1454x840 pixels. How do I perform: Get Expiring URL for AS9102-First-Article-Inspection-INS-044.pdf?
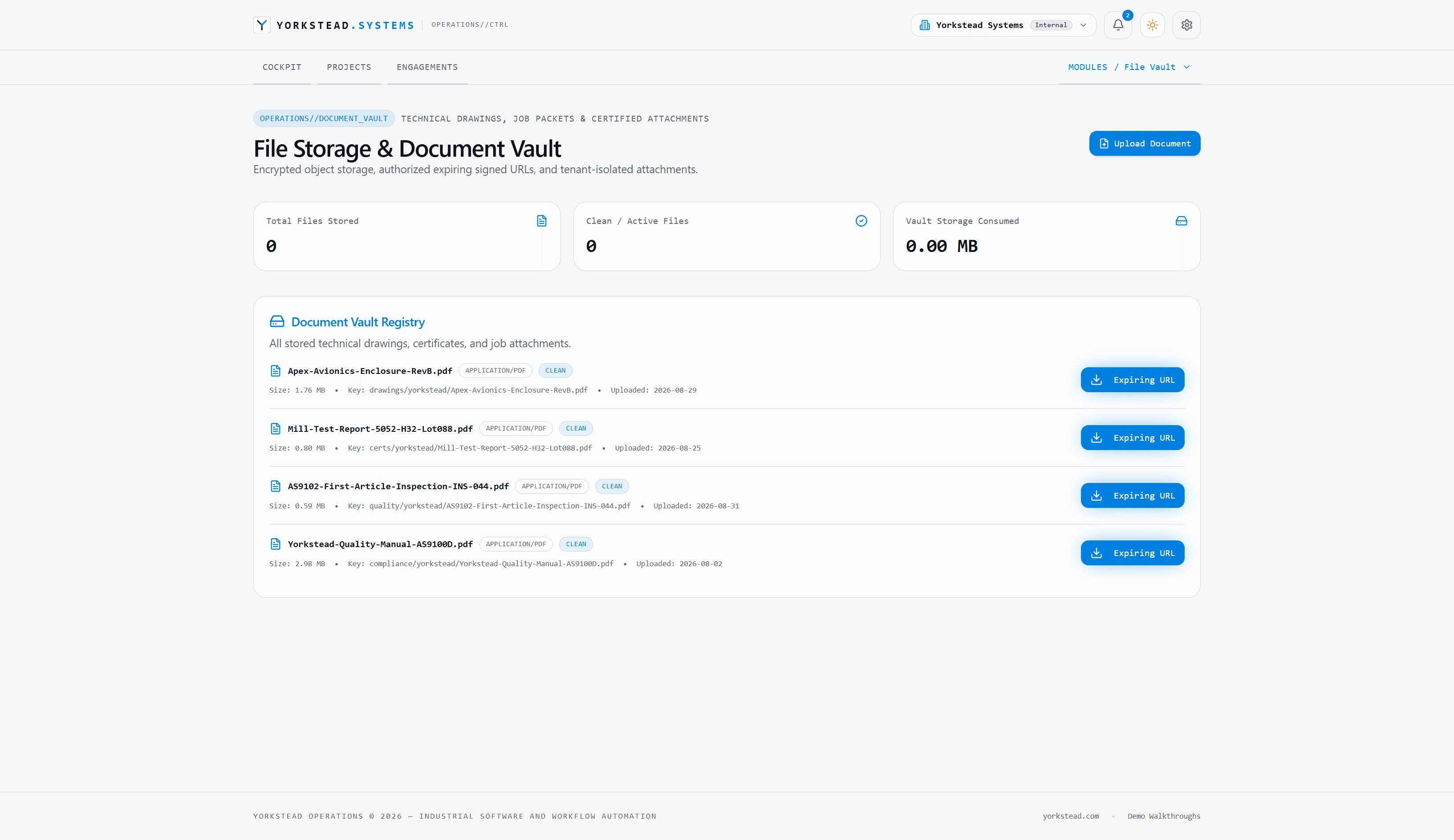click(x=1132, y=495)
